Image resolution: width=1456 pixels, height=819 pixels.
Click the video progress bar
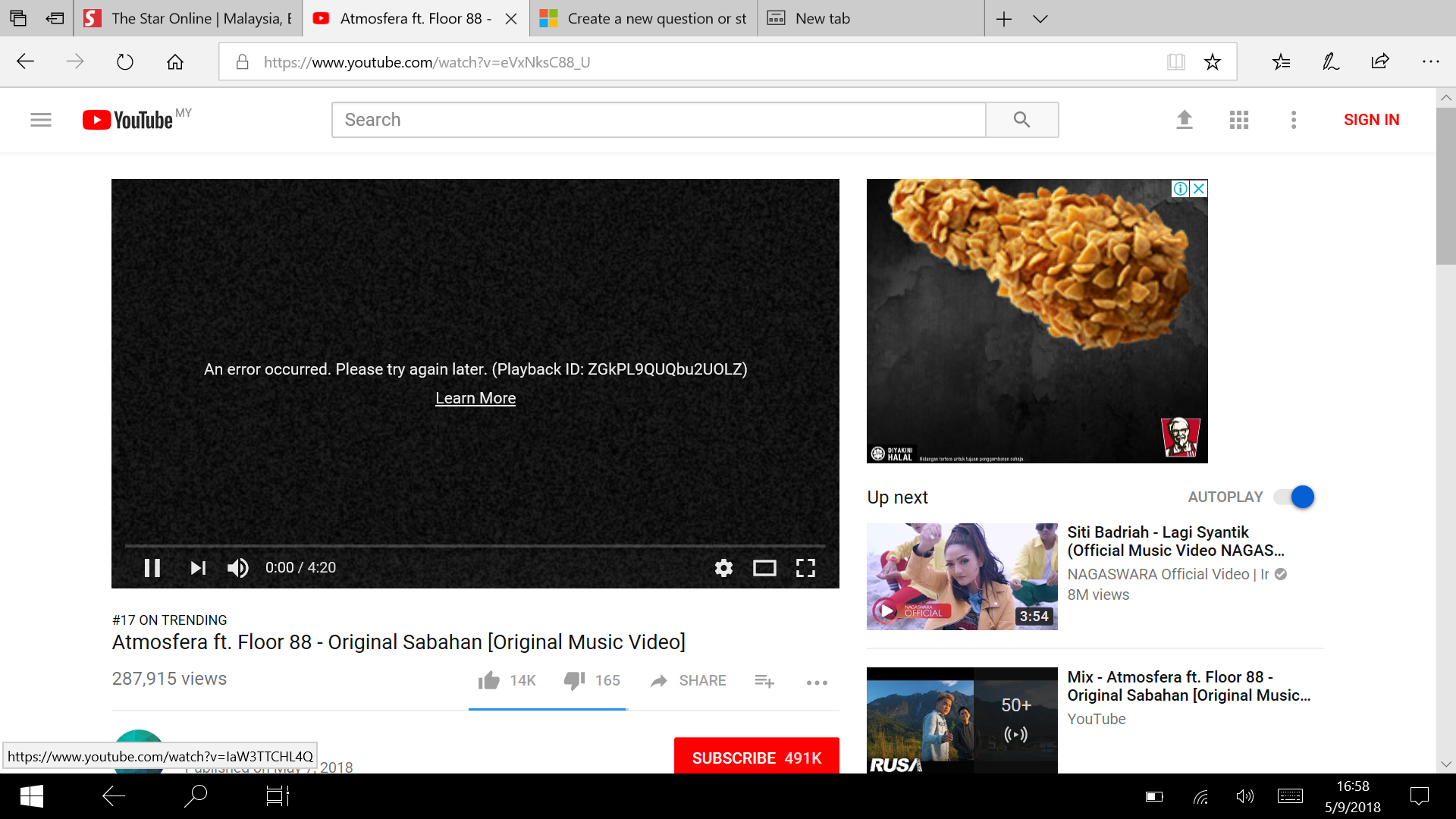475,545
